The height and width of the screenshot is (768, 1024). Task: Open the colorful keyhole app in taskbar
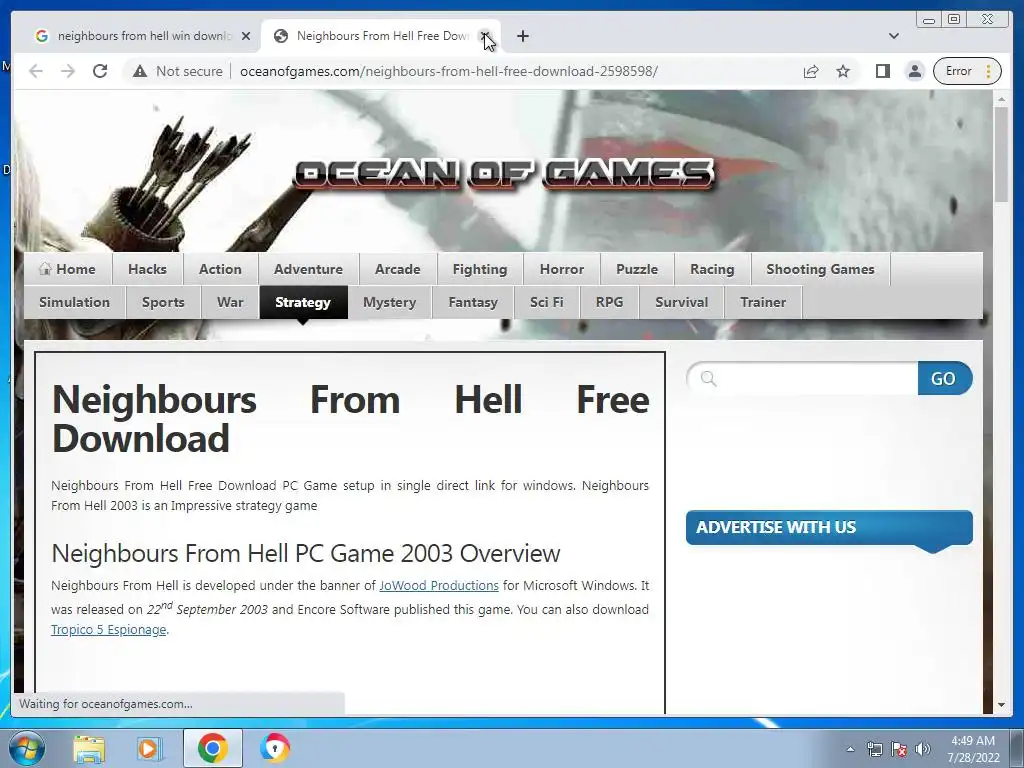pos(274,748)
